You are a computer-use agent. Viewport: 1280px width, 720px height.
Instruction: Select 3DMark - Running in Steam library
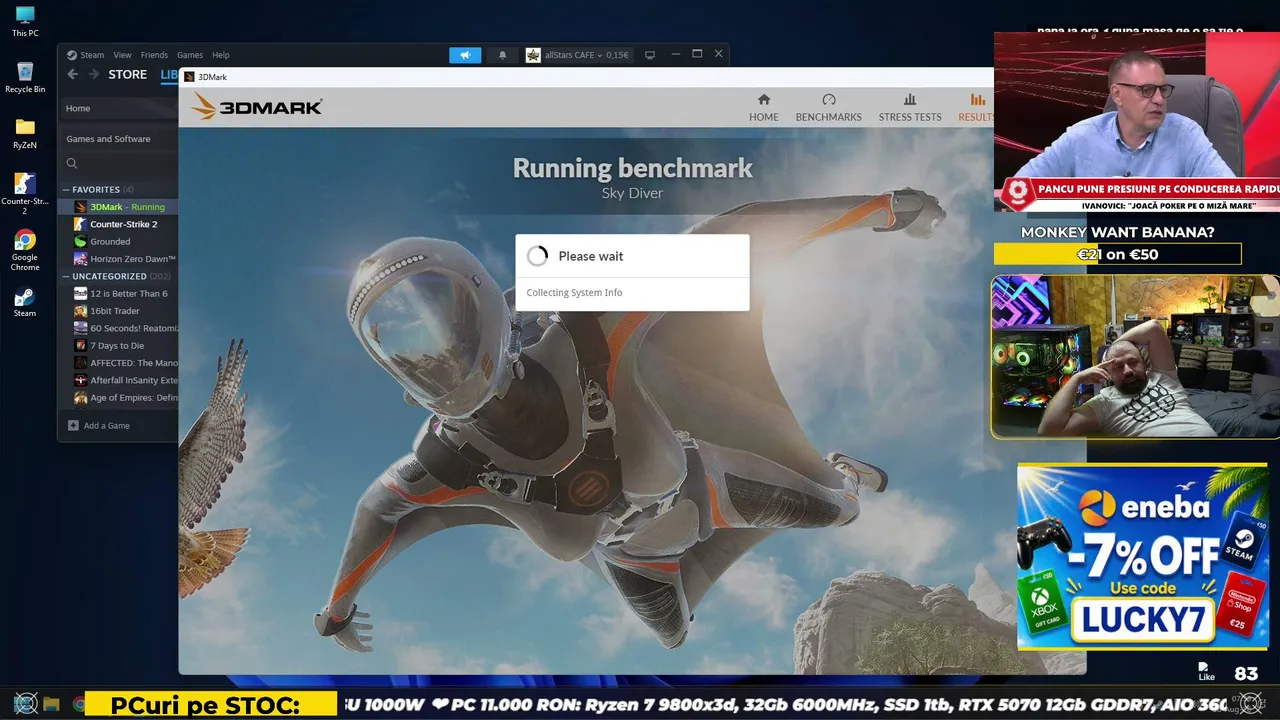point(127,207)
